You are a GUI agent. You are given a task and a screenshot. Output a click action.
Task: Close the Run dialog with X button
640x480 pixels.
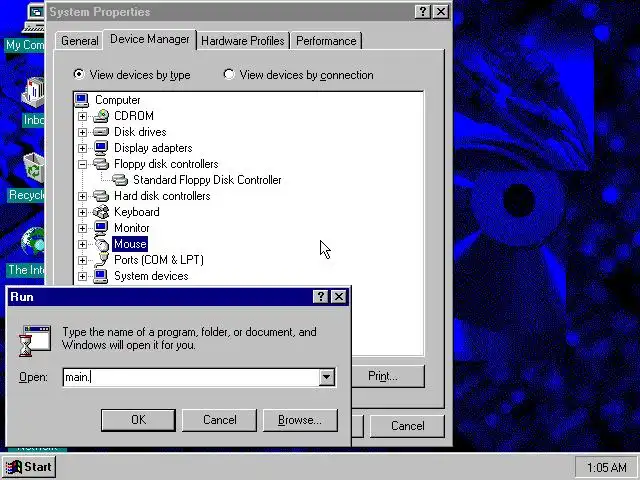[339, 296]
